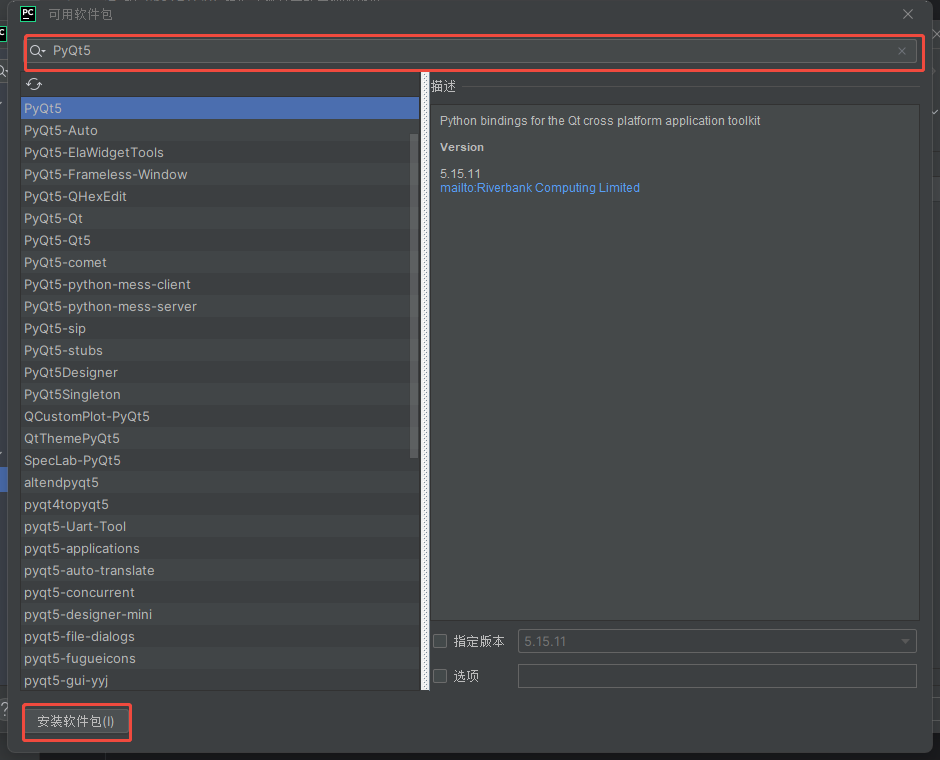940x760 pixels.
Task: Select the PyQt5-Qt package
Action: click(x=220, y=218)
